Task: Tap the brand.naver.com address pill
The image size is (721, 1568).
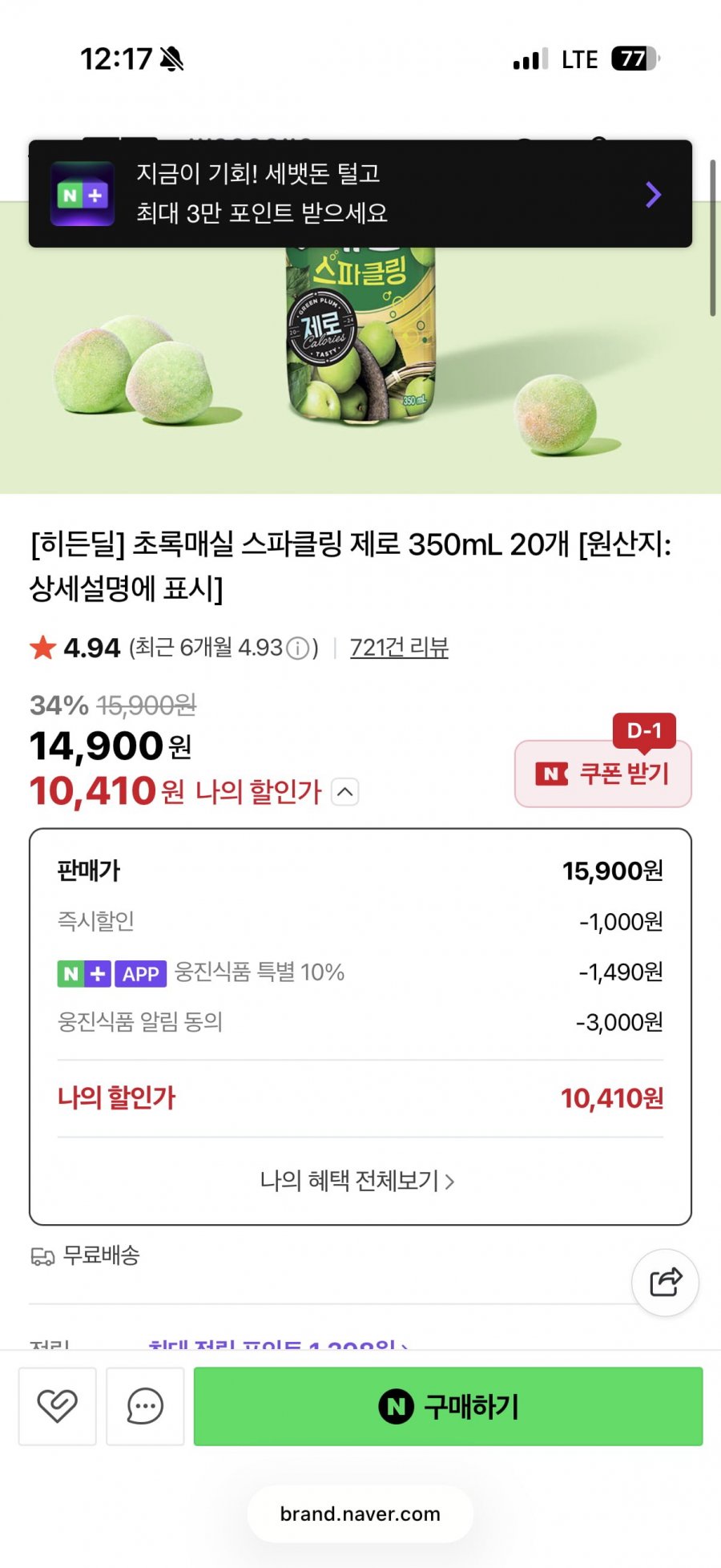Action: pos(360,1513)
